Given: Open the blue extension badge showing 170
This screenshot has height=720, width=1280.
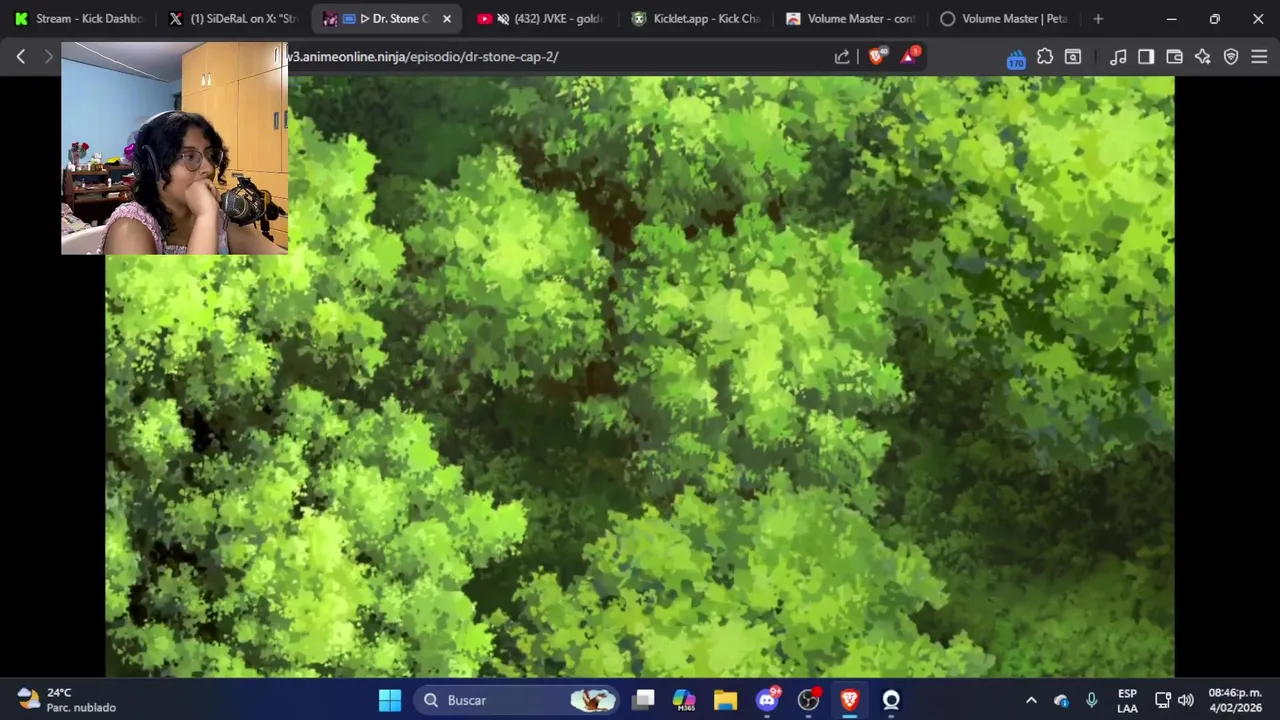Looking at the screenshot, I should (1016, 59).
